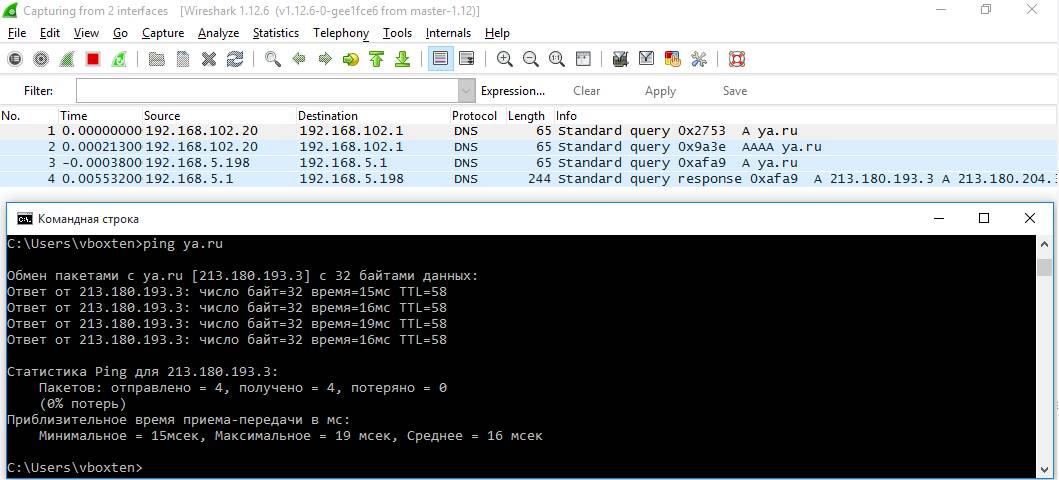
Task: Zoom in on packet list text
Action: point(505,59)
